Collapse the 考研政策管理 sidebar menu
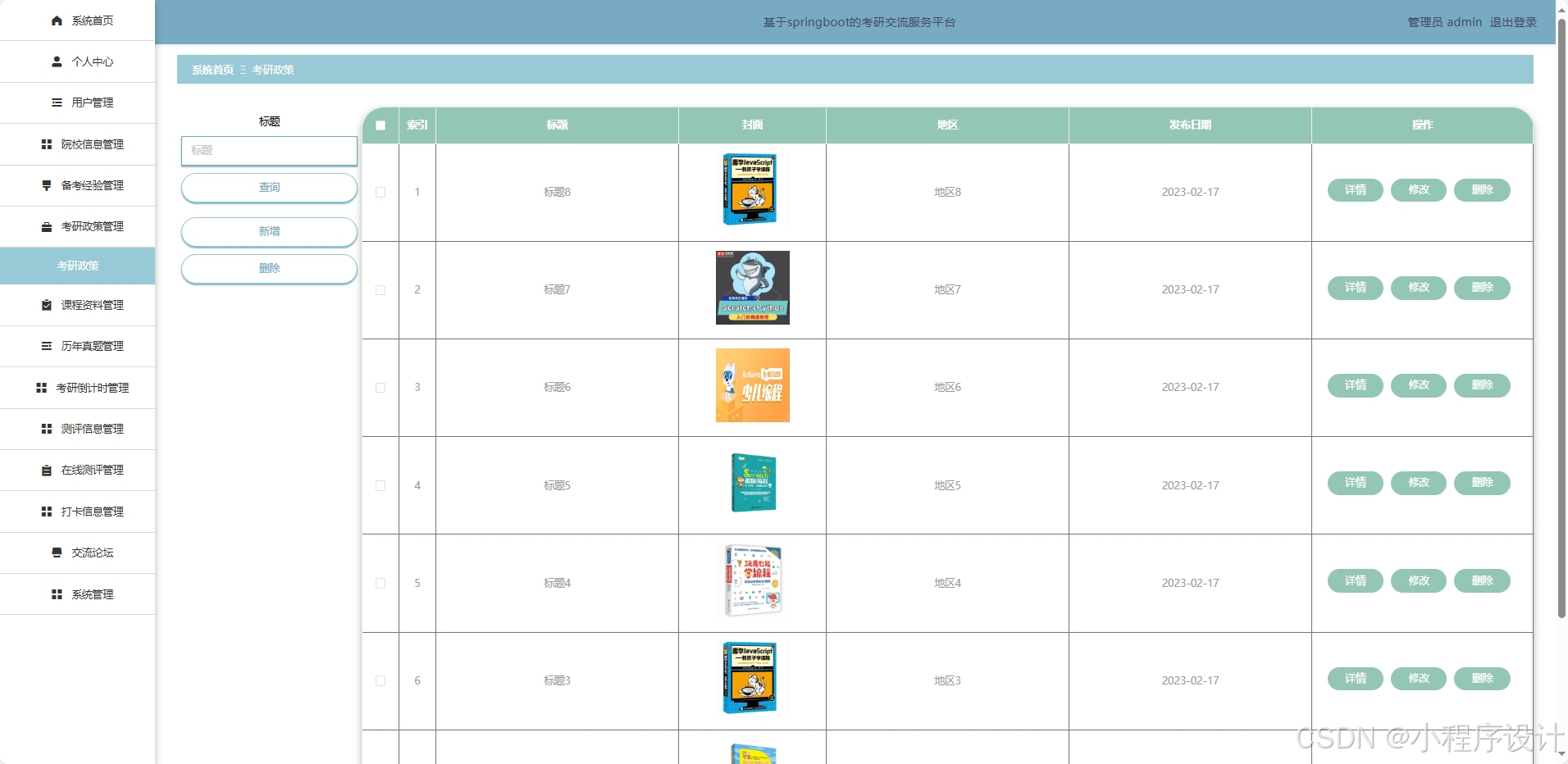Image resolution: width=1568 pixels, height=764 pixels. click(x=77, y=226)
